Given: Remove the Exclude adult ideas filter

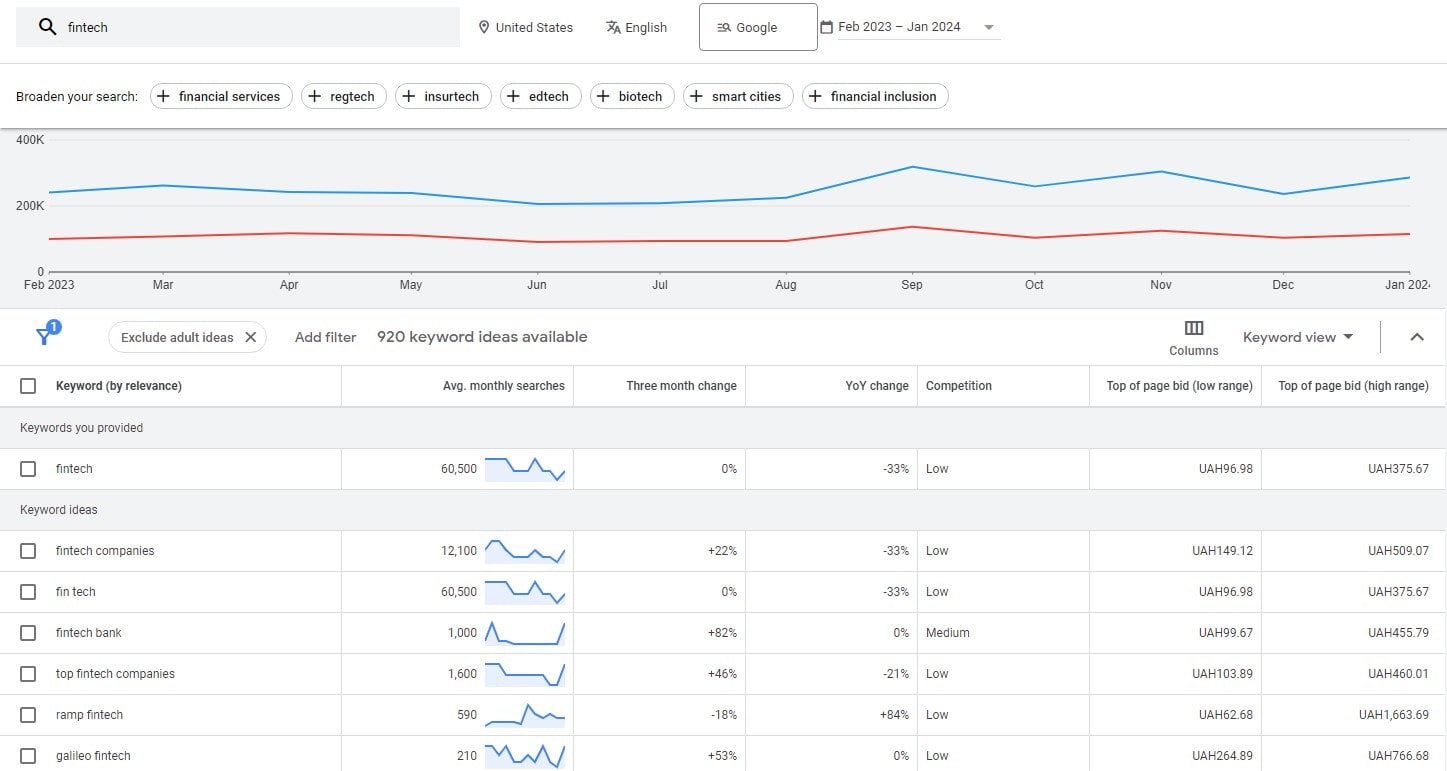Looking at the screenshot, I should pyautogui.click(x=250, y=337).
